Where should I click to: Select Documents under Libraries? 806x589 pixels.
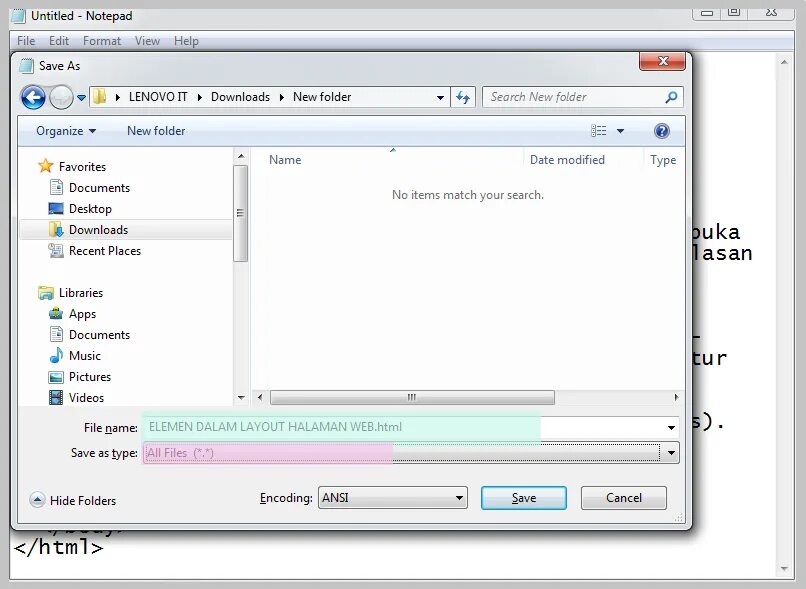pyautogui.click(x=99, y=335)
